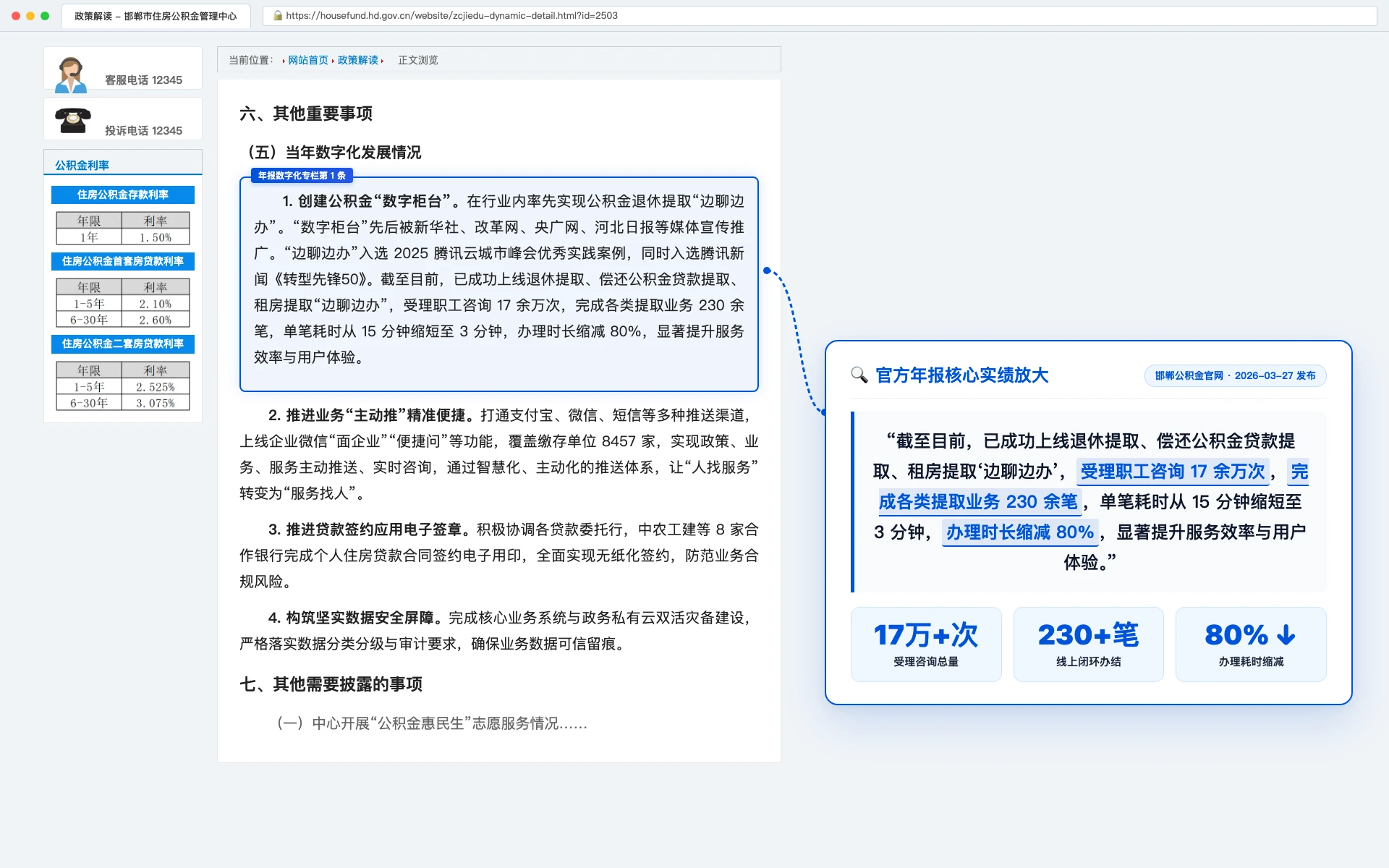
Task: Click the macOS yellow minimize button
Action: pos(30,15)
